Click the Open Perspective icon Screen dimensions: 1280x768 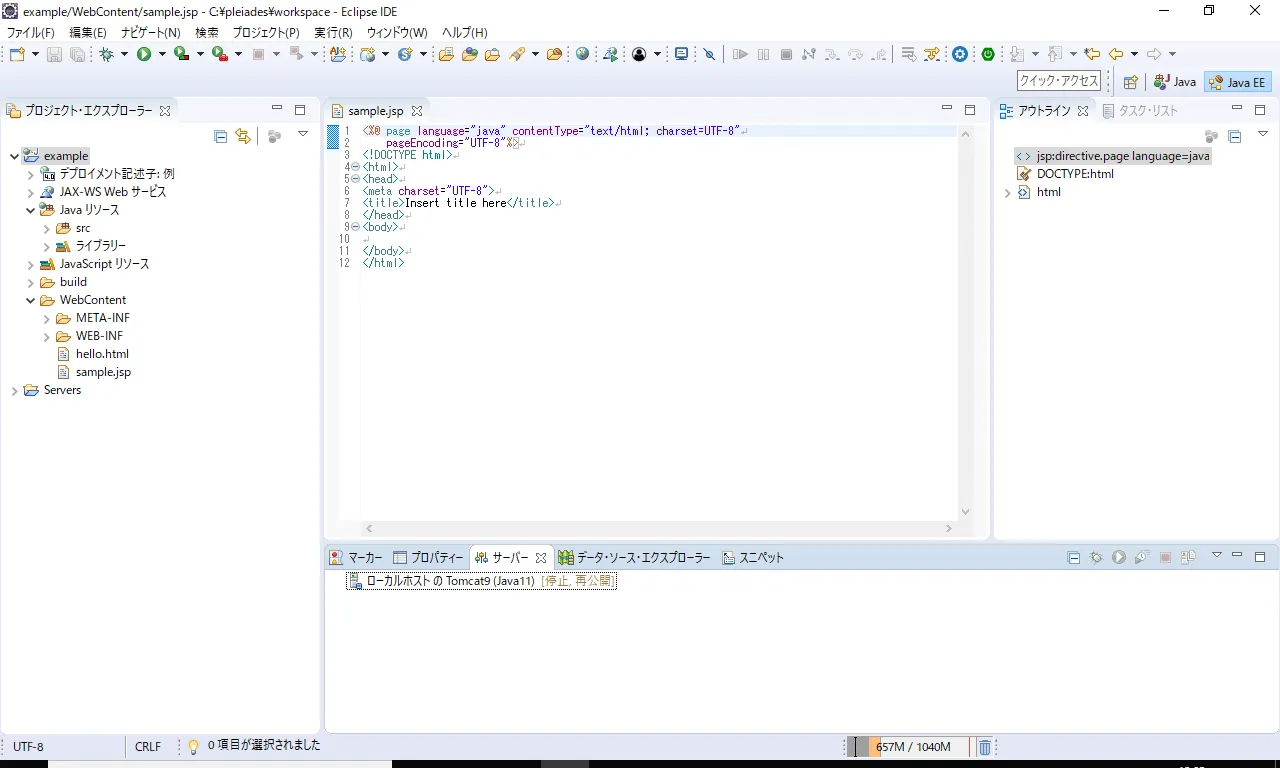[x=1130, y=82]
